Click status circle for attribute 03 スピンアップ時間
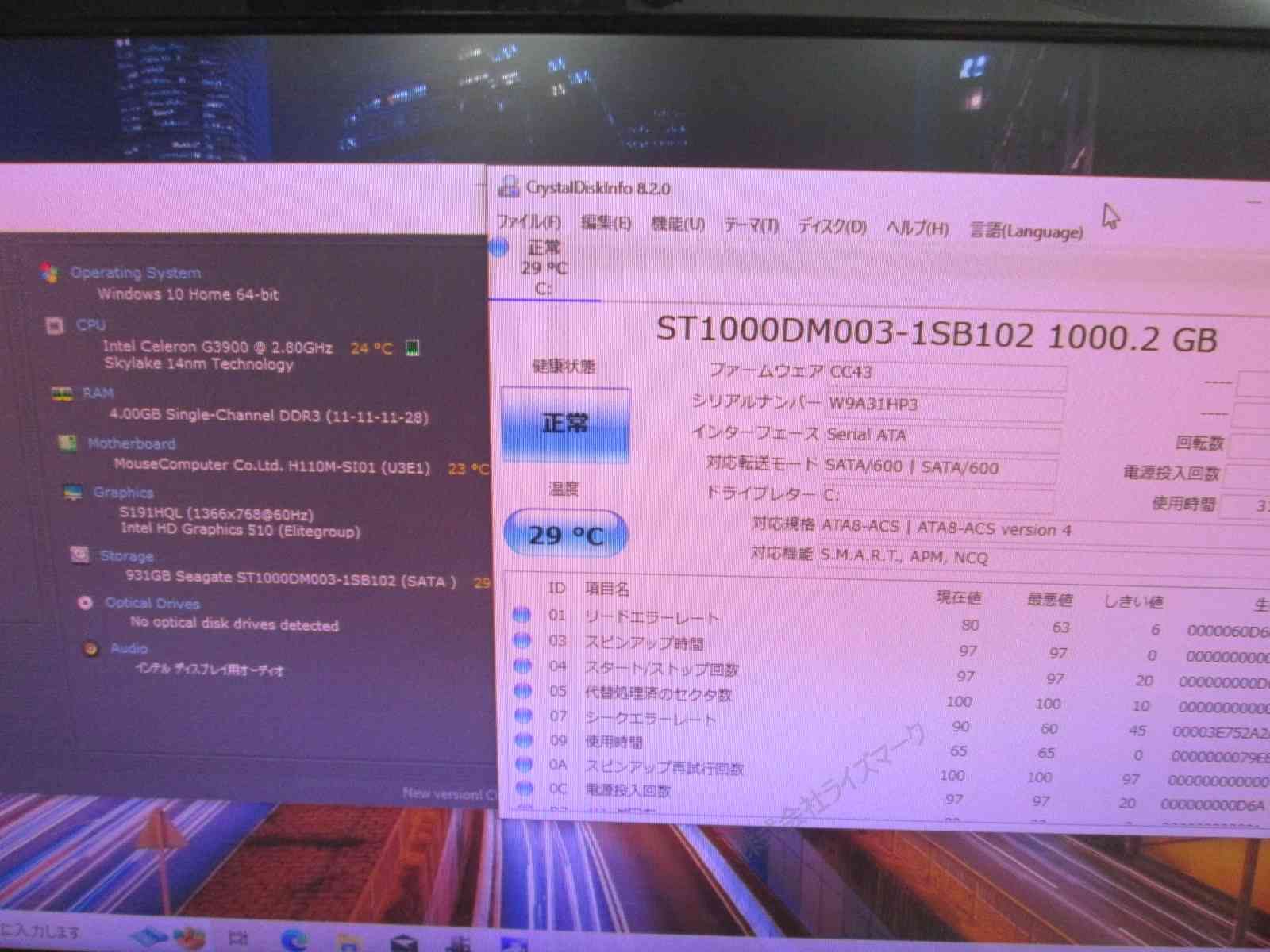The image size is (1270, 952). pyautogui.click(x=521, y=639)
